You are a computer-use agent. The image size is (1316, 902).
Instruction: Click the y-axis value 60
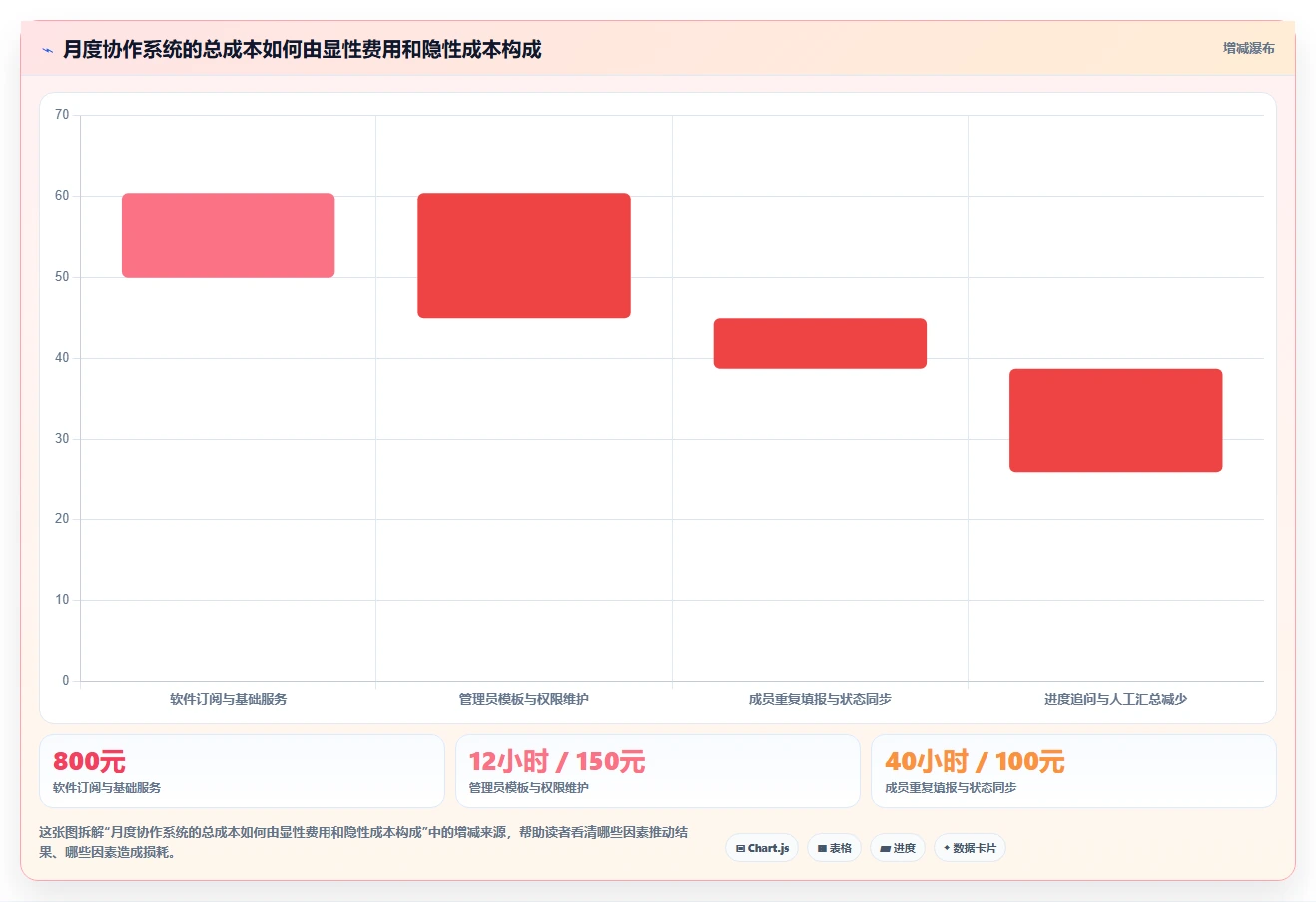pos(62,196)
